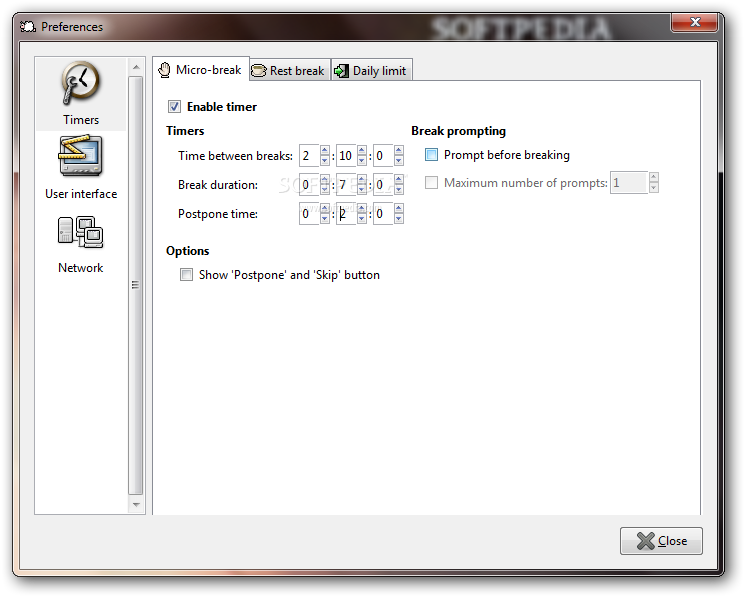Increase Time between breaks hours
Image resolution: width=745 pixels, height=597 pixels.
coord(325,151)
